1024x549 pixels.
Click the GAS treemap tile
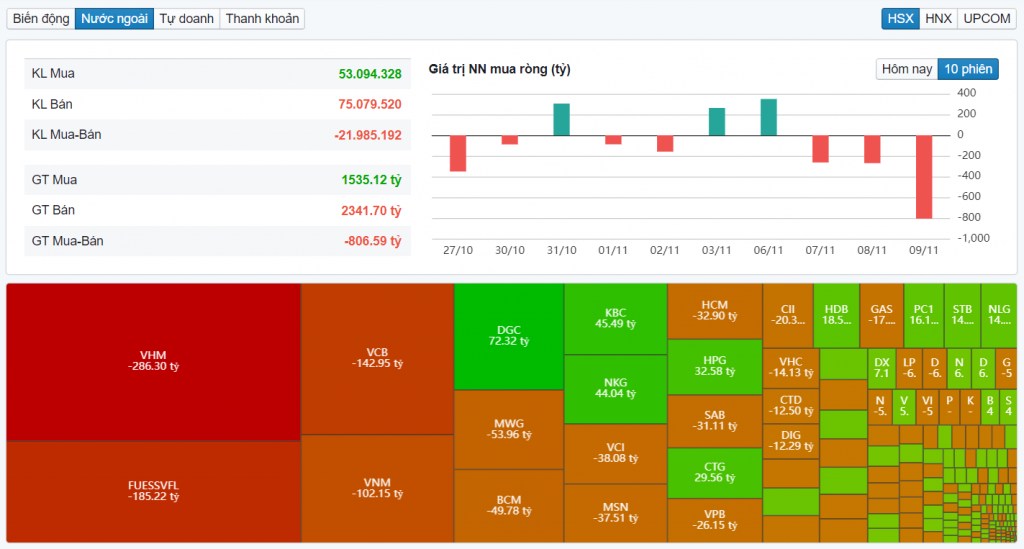pos(882,315)
